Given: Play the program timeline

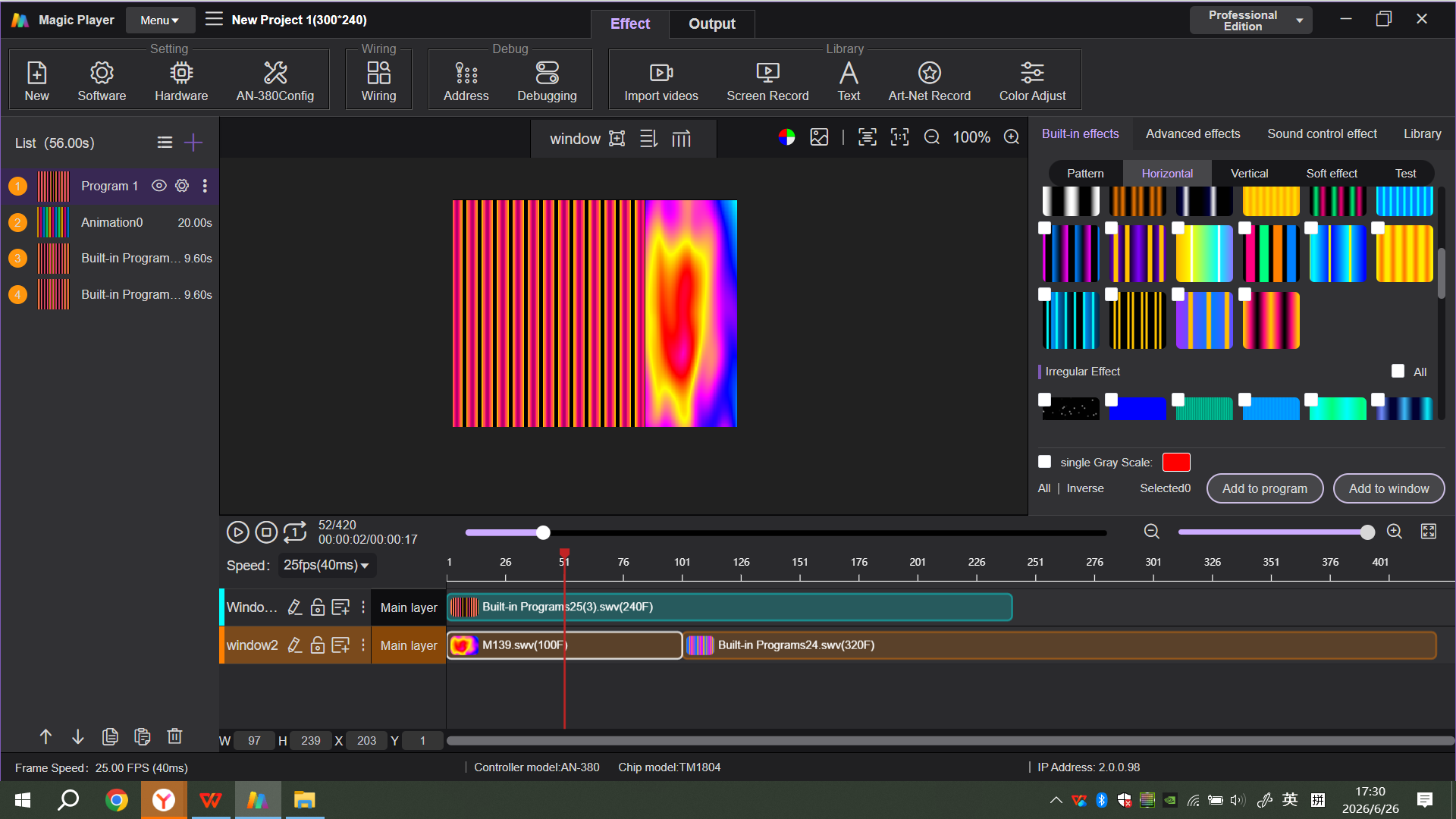Looking at the screenshot, I should (238, 532).
